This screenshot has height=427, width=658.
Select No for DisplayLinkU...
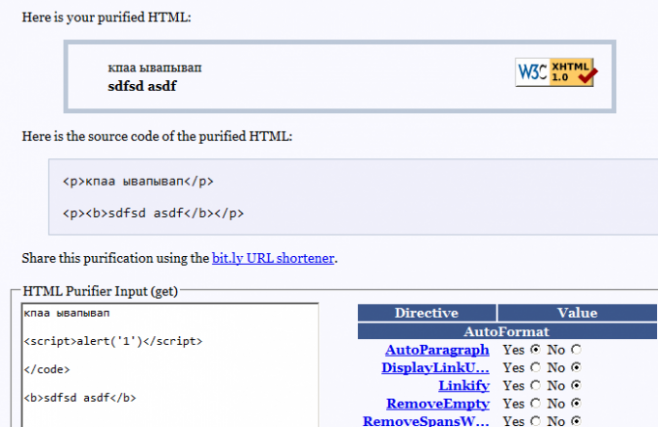576,367
